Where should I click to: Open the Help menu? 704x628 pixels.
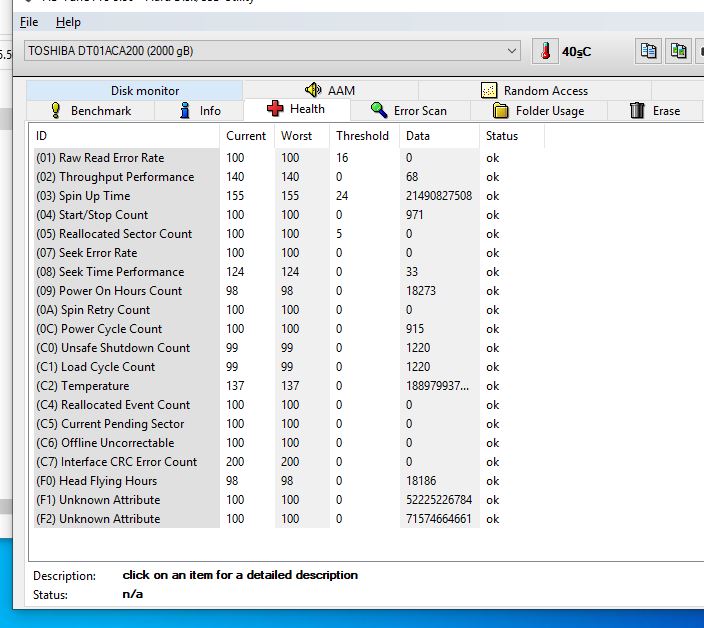(68, 22)
